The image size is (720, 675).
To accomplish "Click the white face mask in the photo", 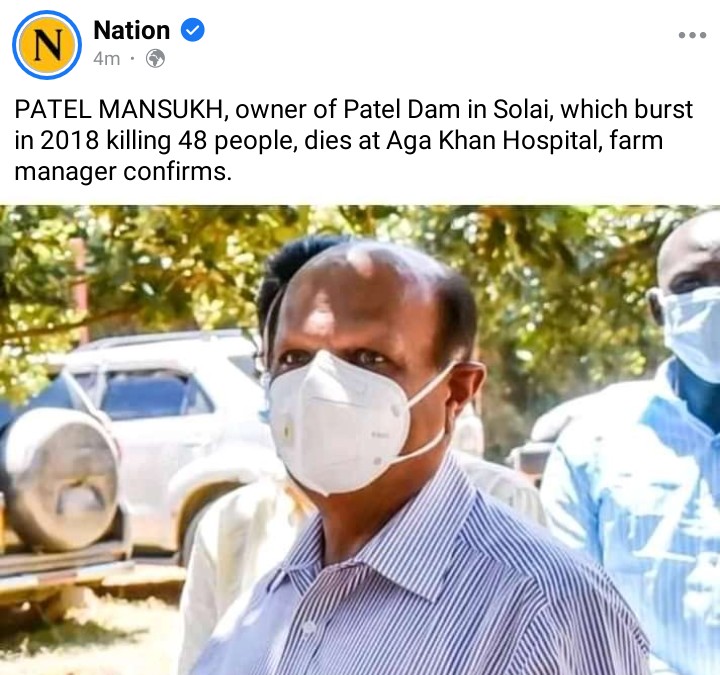I will click(338, 422).
